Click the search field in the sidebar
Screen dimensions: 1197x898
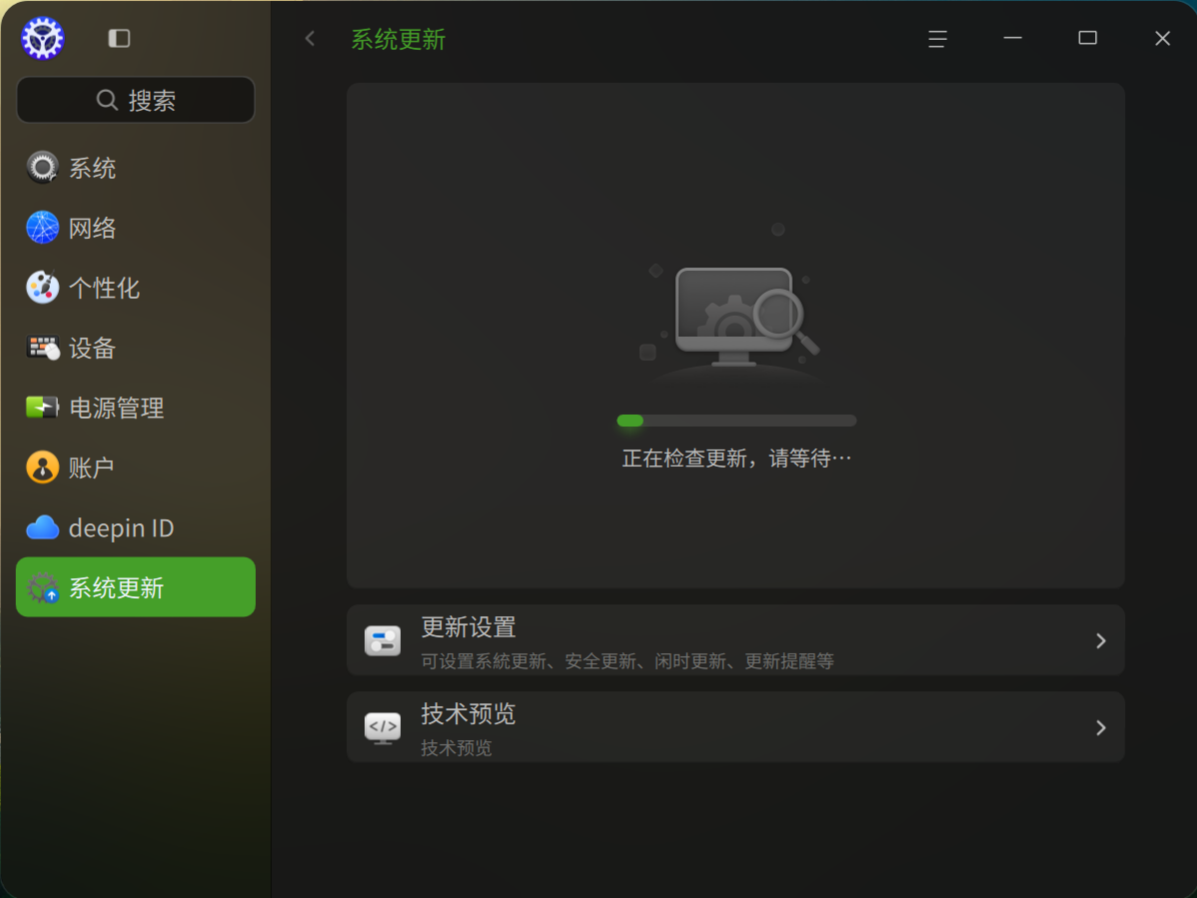coord(136,100)
